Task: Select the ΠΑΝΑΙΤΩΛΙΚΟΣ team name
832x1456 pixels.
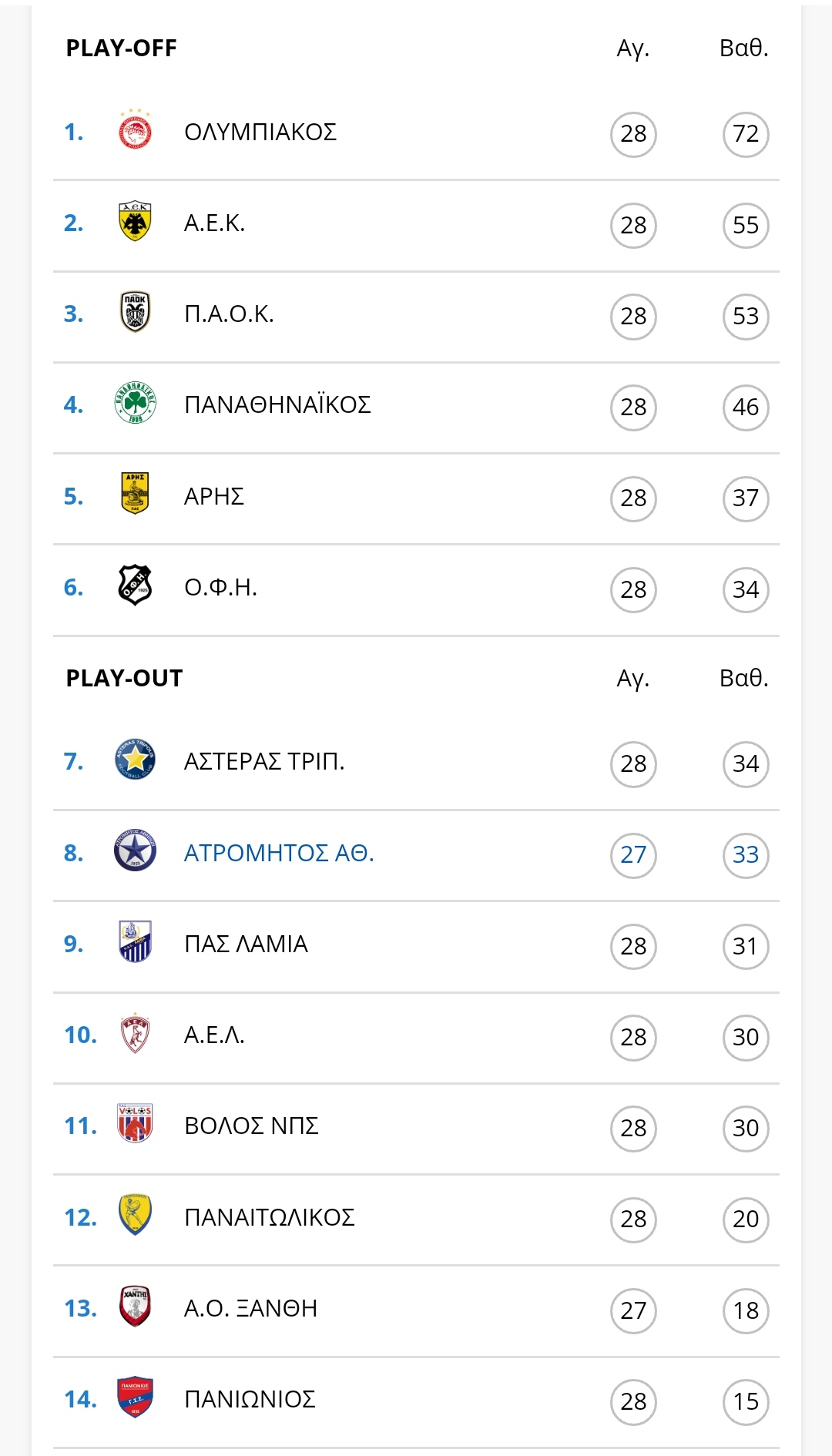Action: [270, 1217]
